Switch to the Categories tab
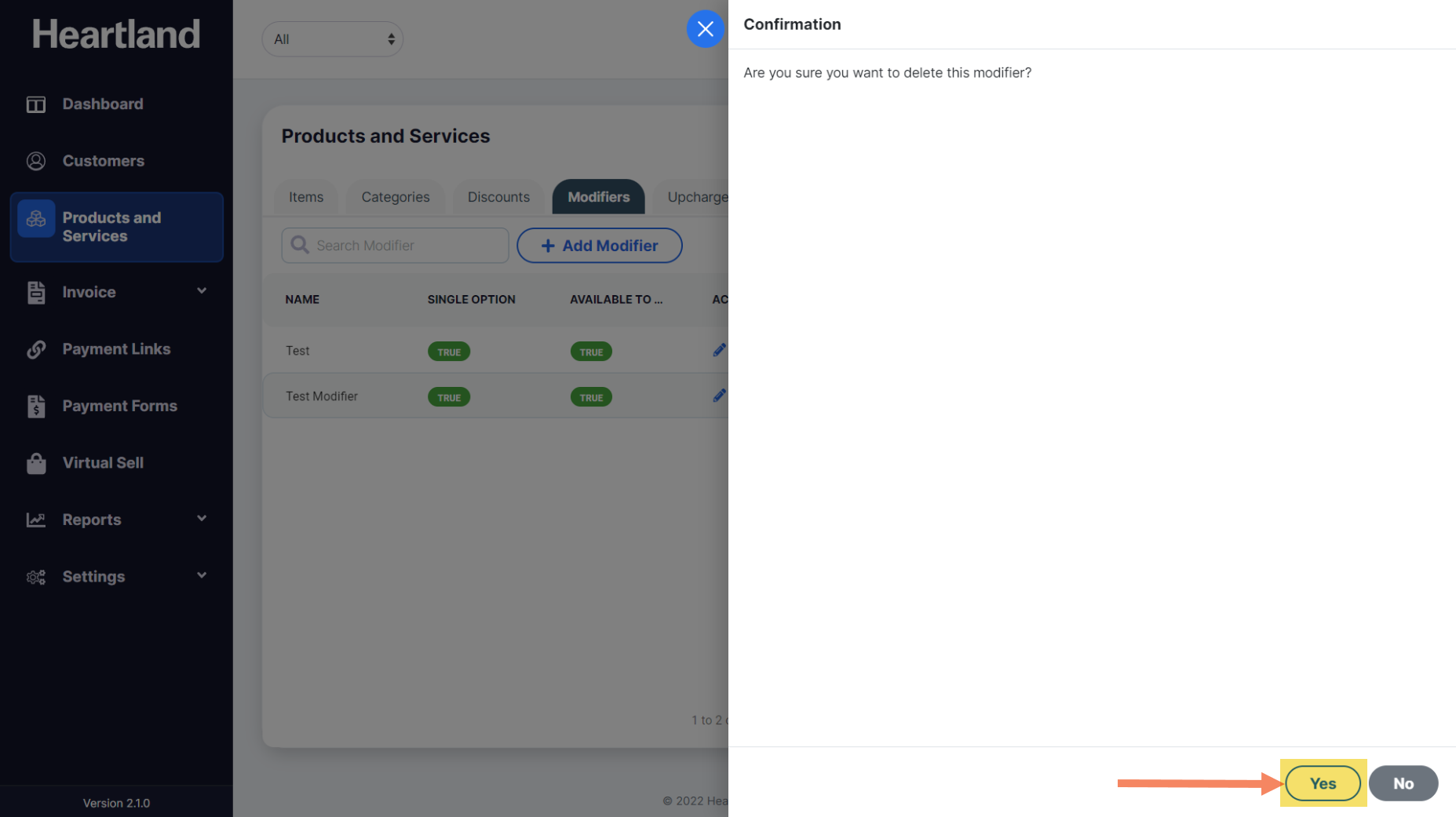 (x=396, y=197)
